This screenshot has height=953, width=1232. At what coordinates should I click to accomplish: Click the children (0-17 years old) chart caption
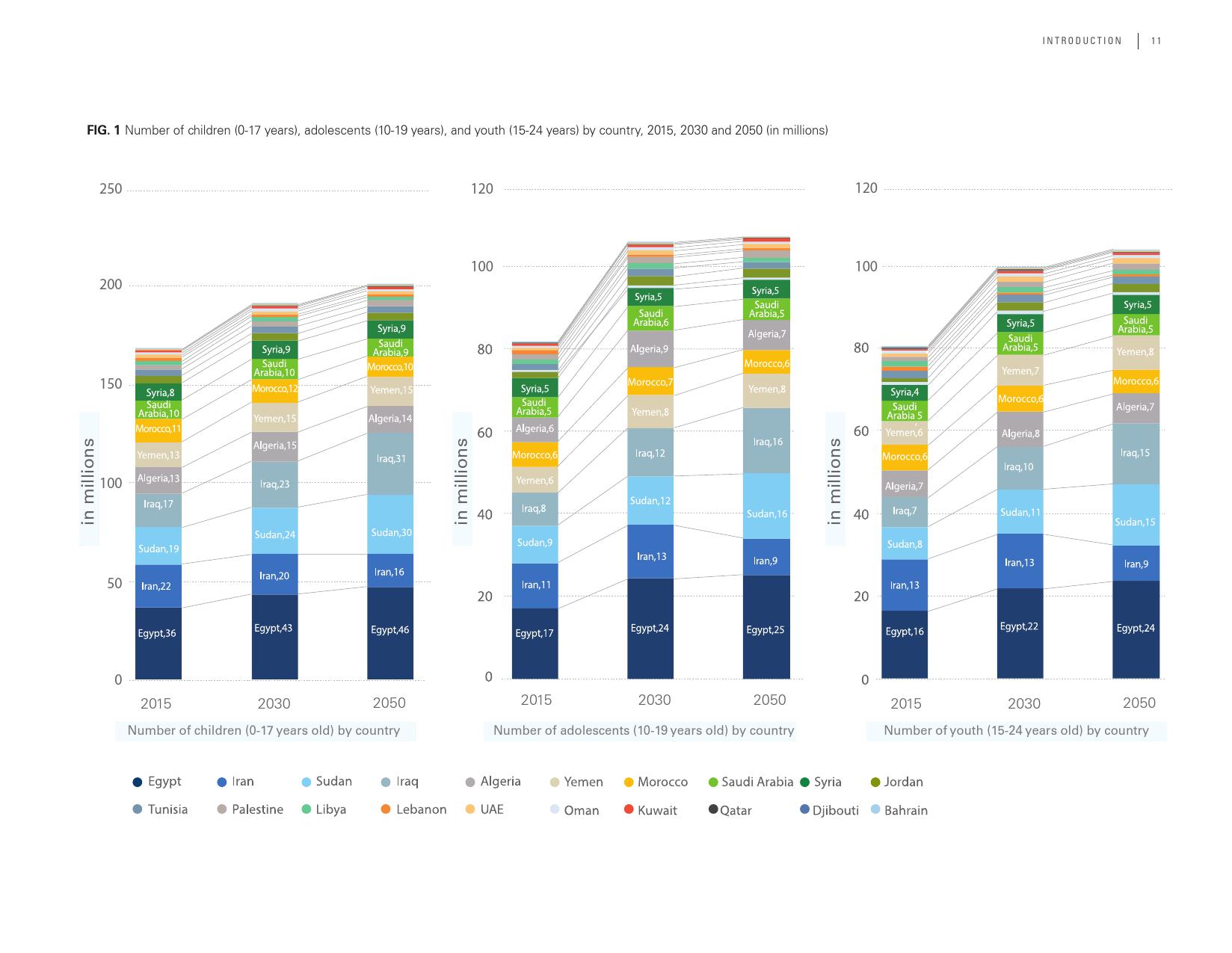coord(264,730)
